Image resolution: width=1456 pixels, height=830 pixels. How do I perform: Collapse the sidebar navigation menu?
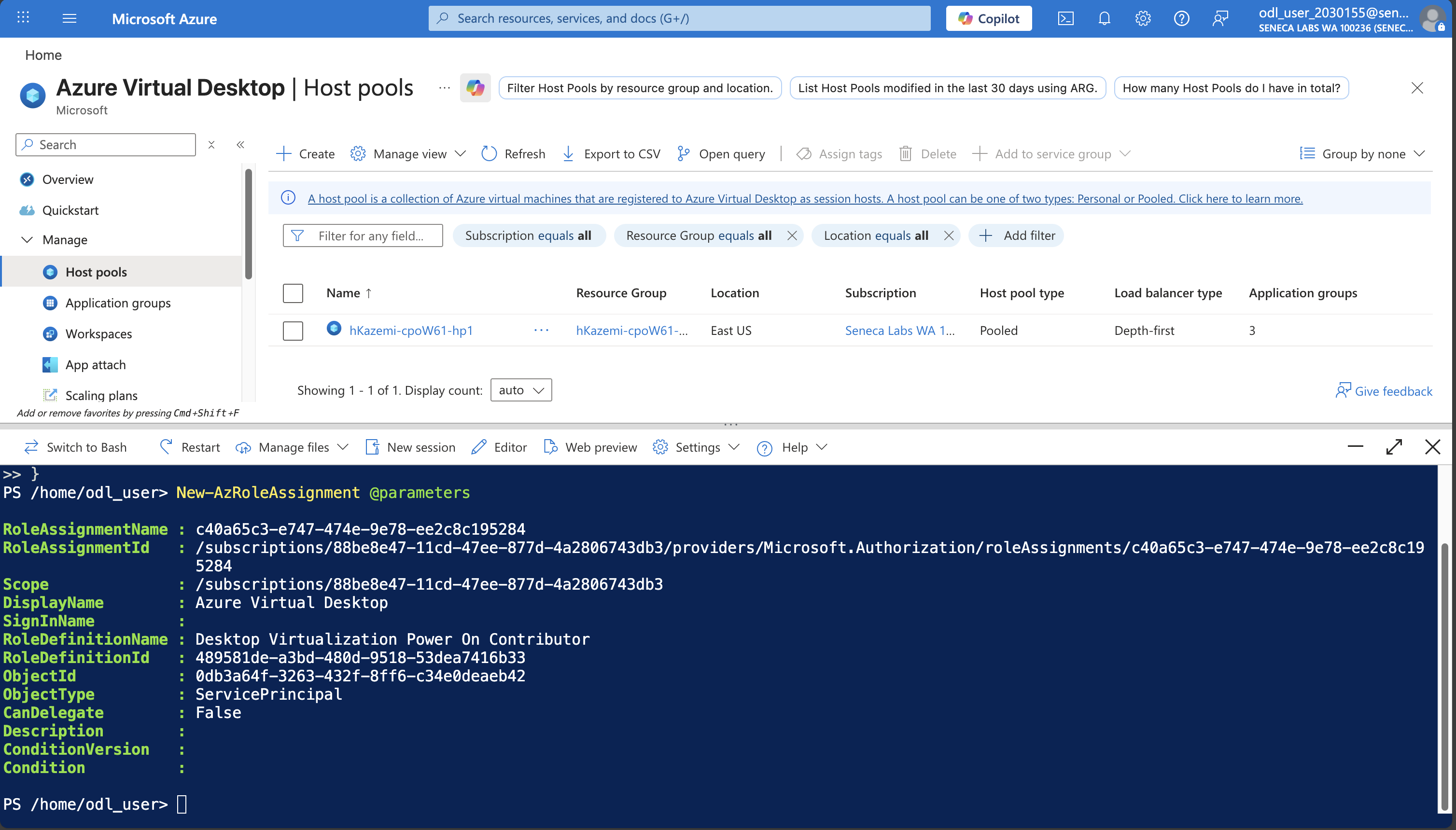(x=241, y=145)
